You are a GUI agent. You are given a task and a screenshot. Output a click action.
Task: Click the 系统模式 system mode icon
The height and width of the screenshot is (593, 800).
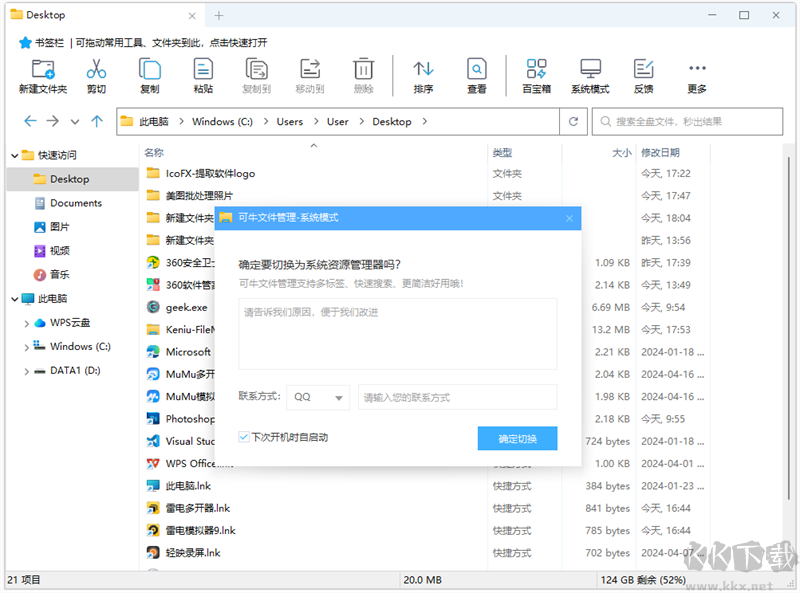click(590, 69)
